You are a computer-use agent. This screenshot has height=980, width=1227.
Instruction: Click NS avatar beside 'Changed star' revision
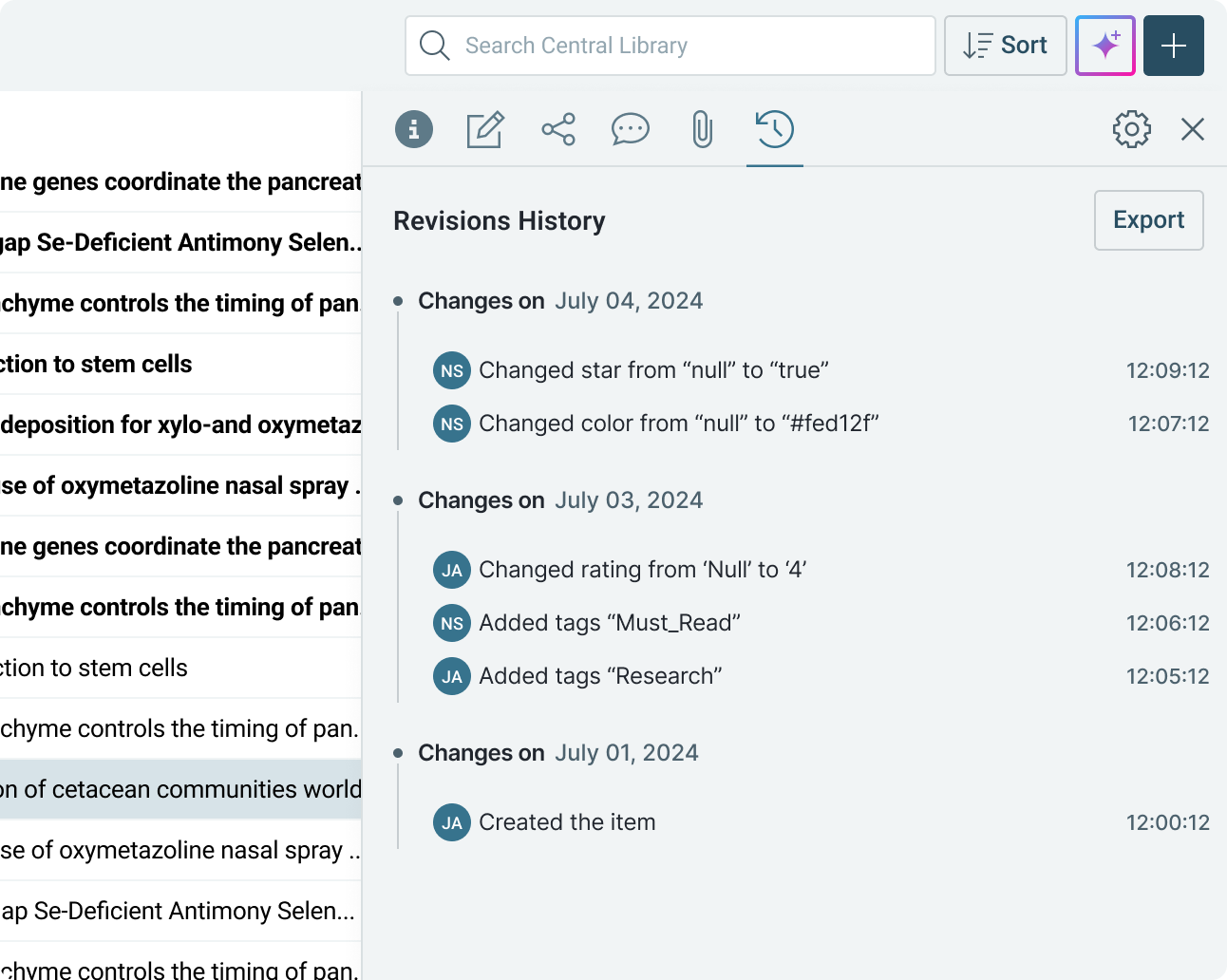tap(452, 370)
